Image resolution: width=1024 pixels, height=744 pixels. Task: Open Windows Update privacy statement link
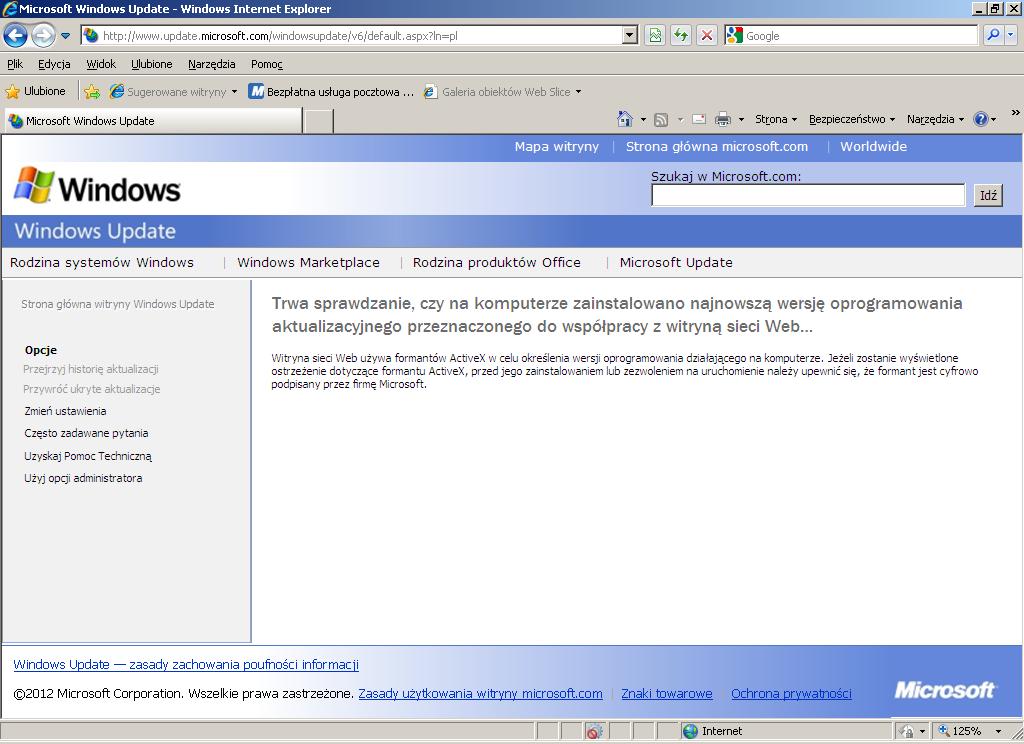click(x=186, y=664)
